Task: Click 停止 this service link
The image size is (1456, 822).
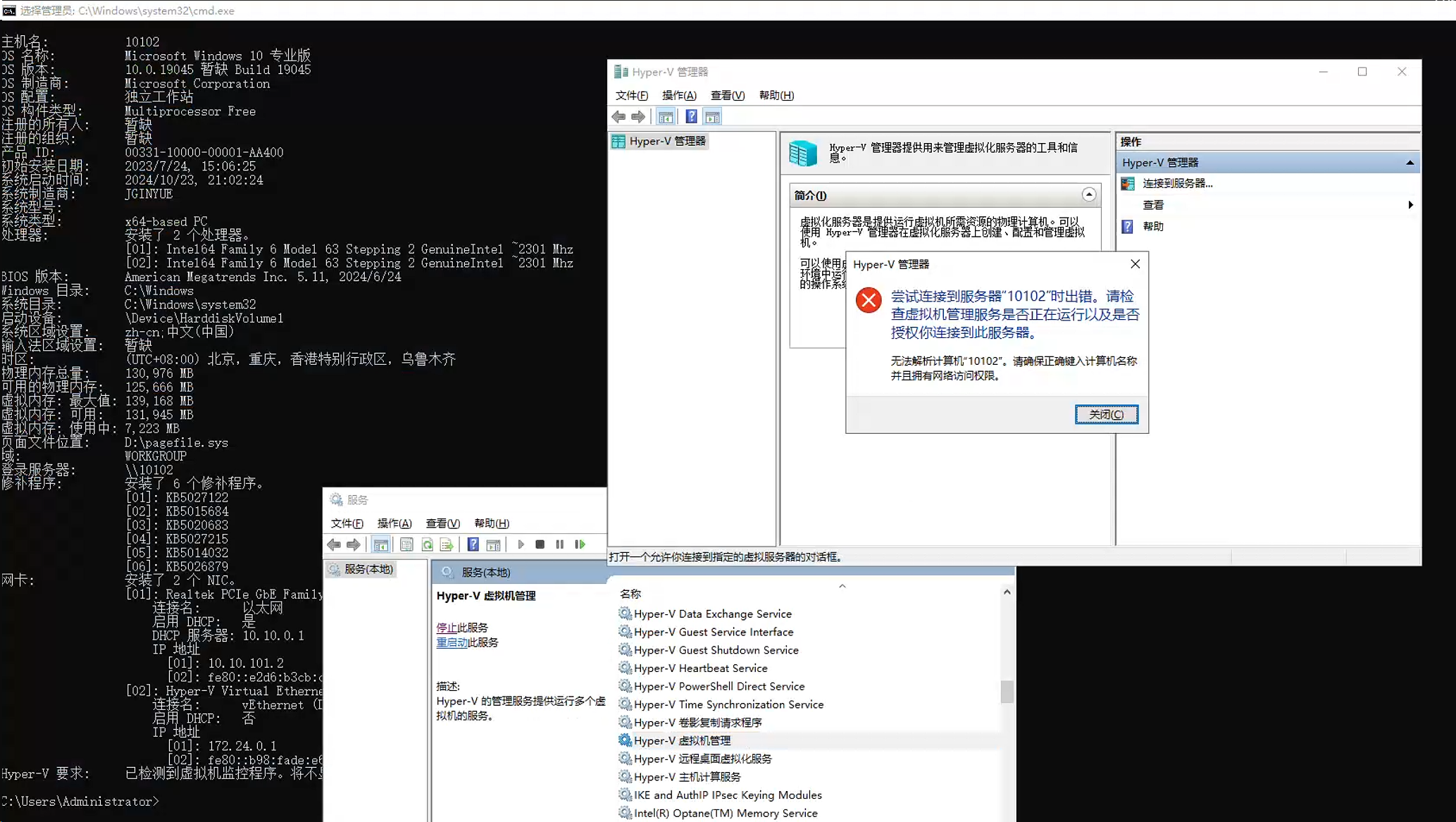Action: tap(447, 628)
